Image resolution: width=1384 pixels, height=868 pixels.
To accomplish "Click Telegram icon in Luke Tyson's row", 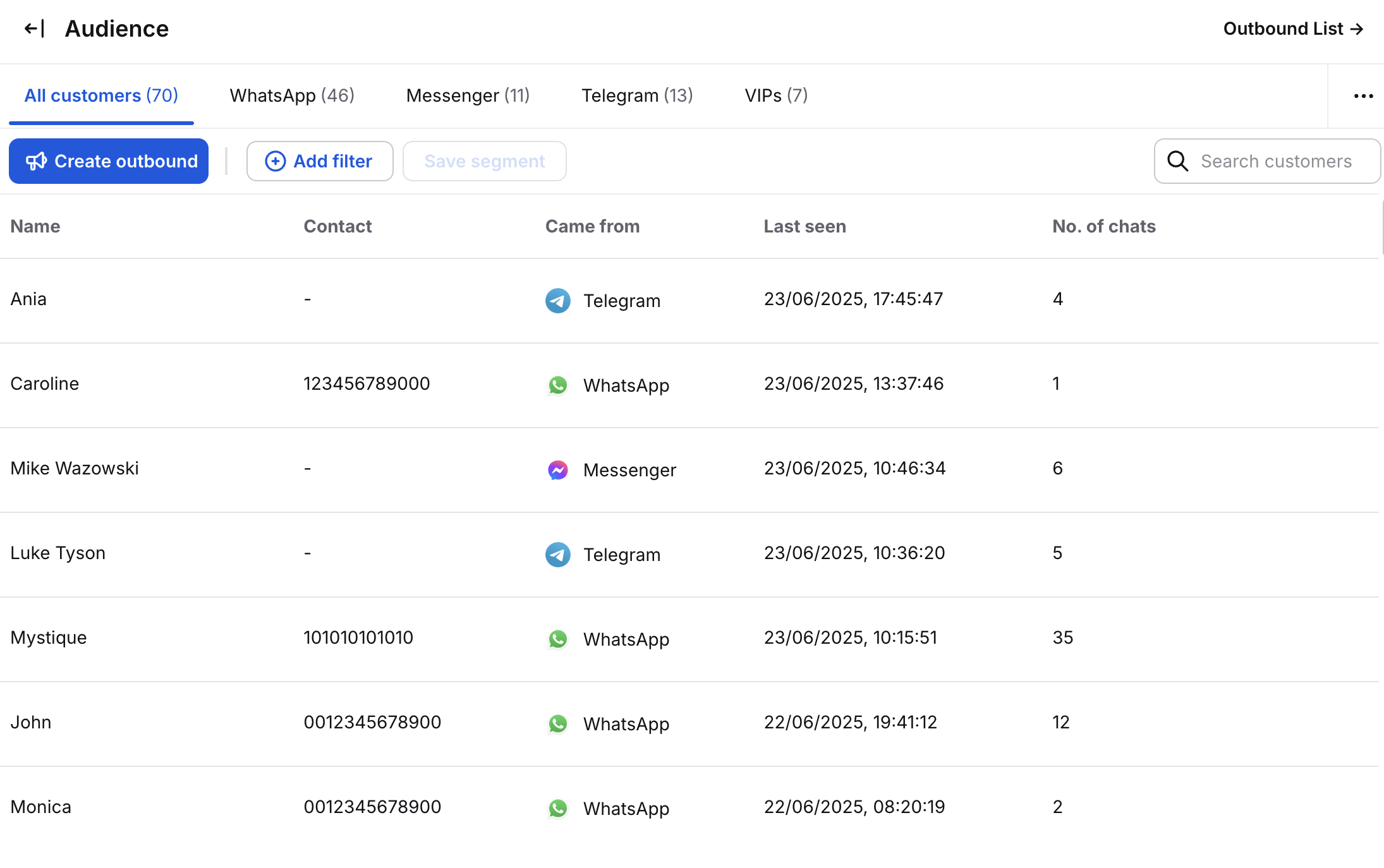I will click(x=557, y=555).
